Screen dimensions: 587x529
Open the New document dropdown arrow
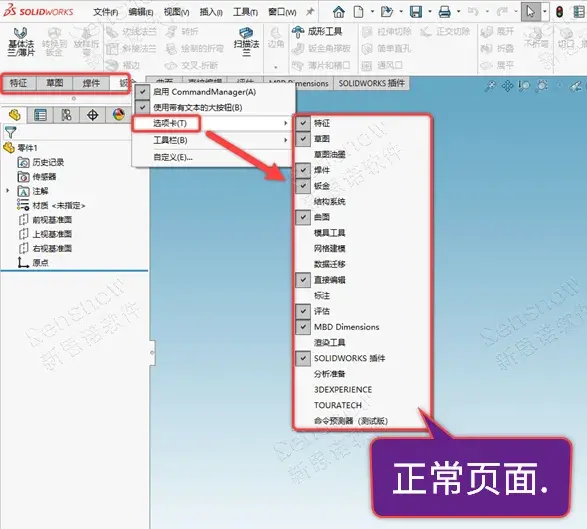pos(372,12)
